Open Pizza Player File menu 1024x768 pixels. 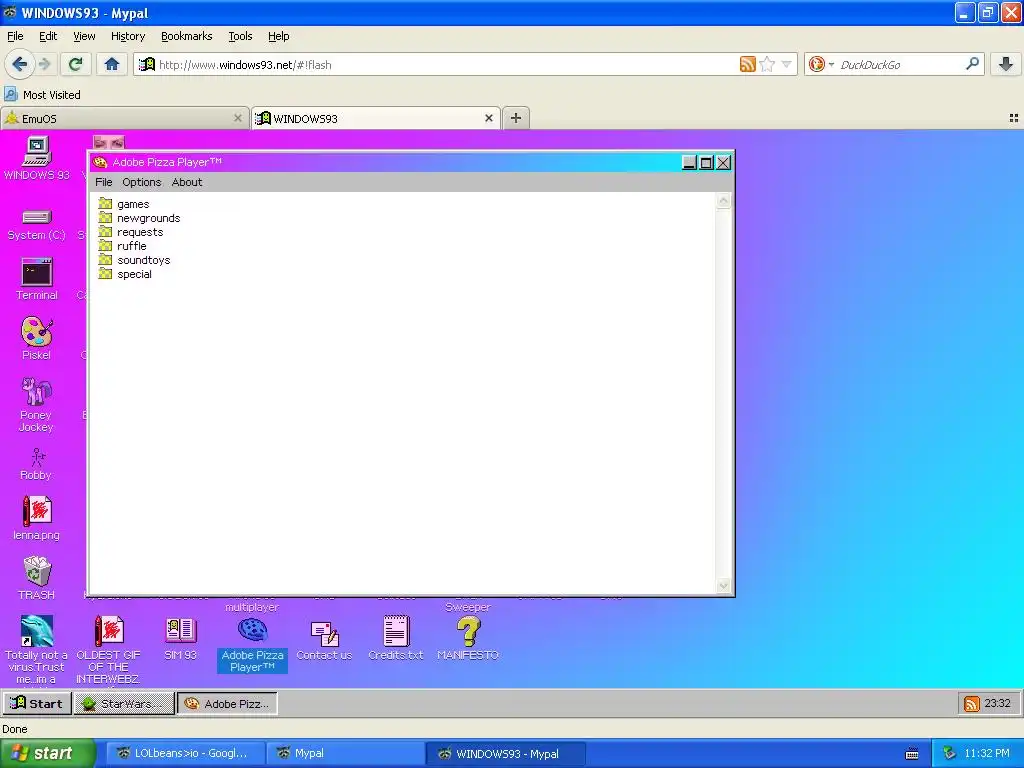pyautogui.click(x=104, y=182)
